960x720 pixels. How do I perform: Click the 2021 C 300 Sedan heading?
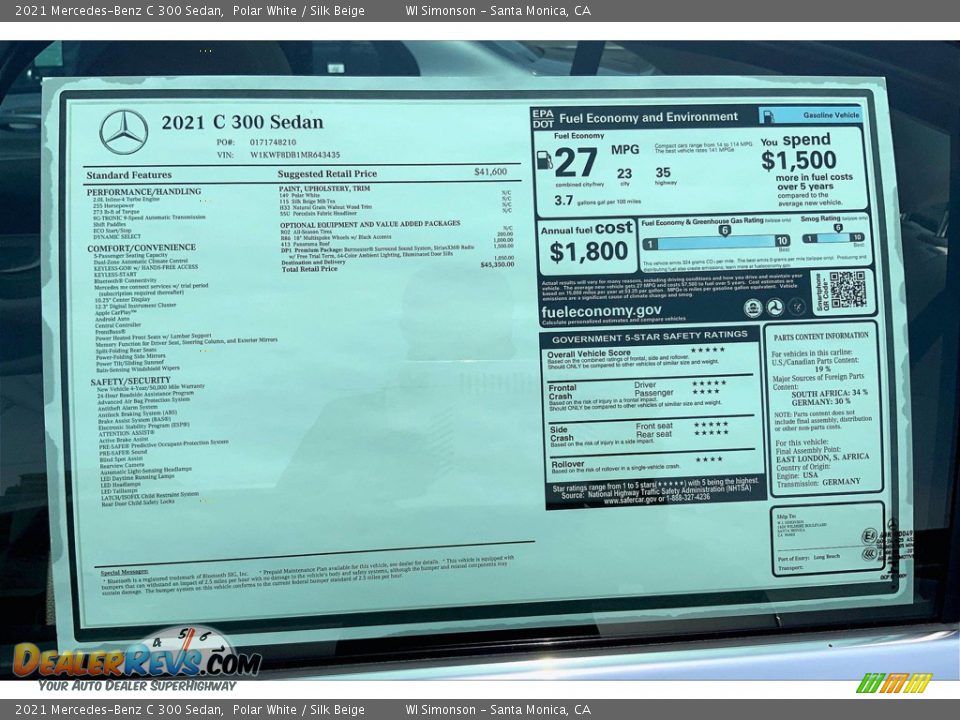[x=242, y=122]
